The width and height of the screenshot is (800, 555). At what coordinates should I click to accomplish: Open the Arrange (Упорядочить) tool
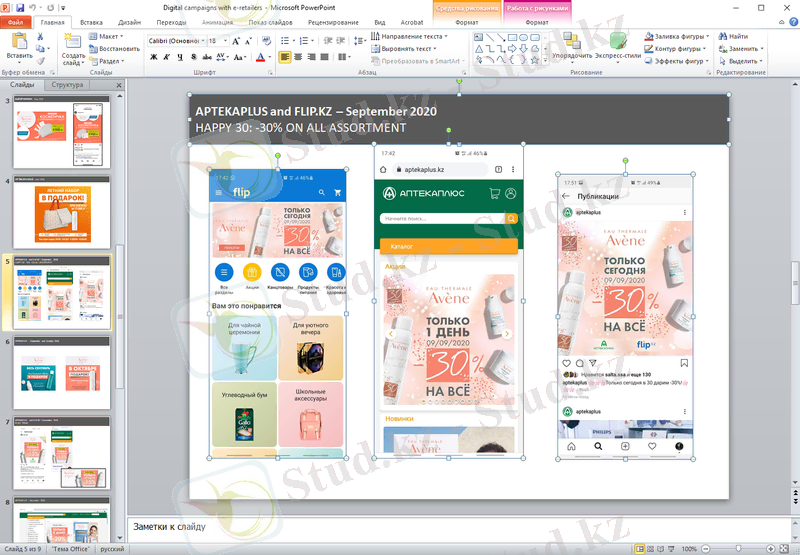point(571,43)
